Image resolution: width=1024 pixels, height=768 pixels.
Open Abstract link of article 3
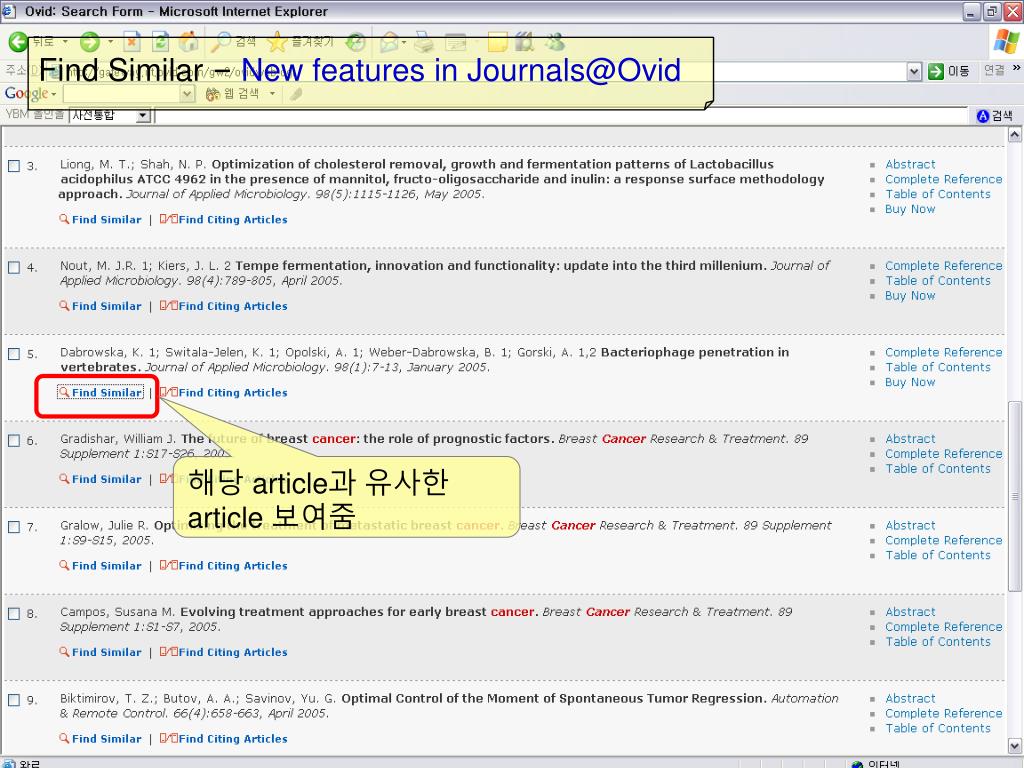coord(910,165)
